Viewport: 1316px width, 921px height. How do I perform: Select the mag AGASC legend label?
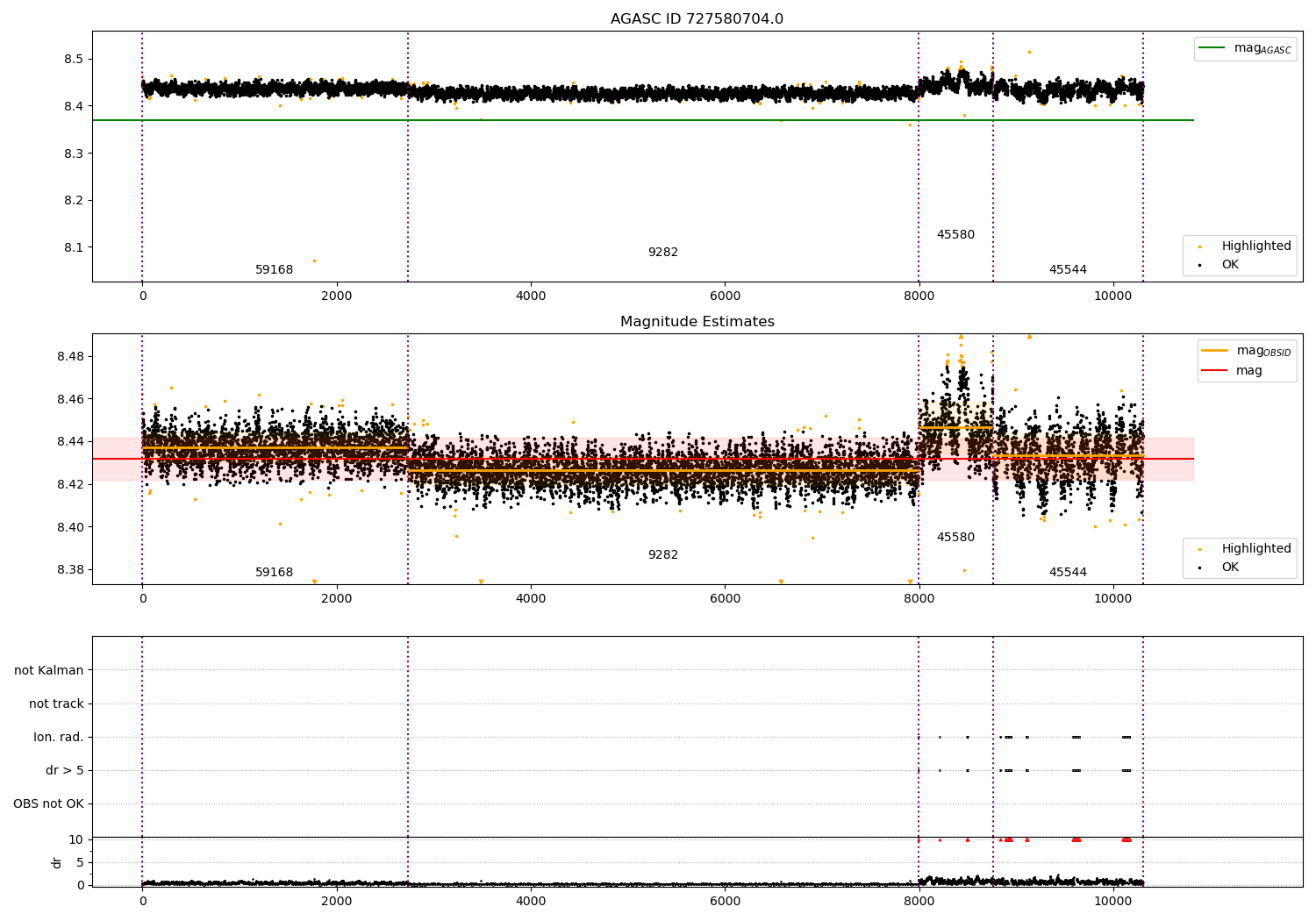coord(1262,48)
